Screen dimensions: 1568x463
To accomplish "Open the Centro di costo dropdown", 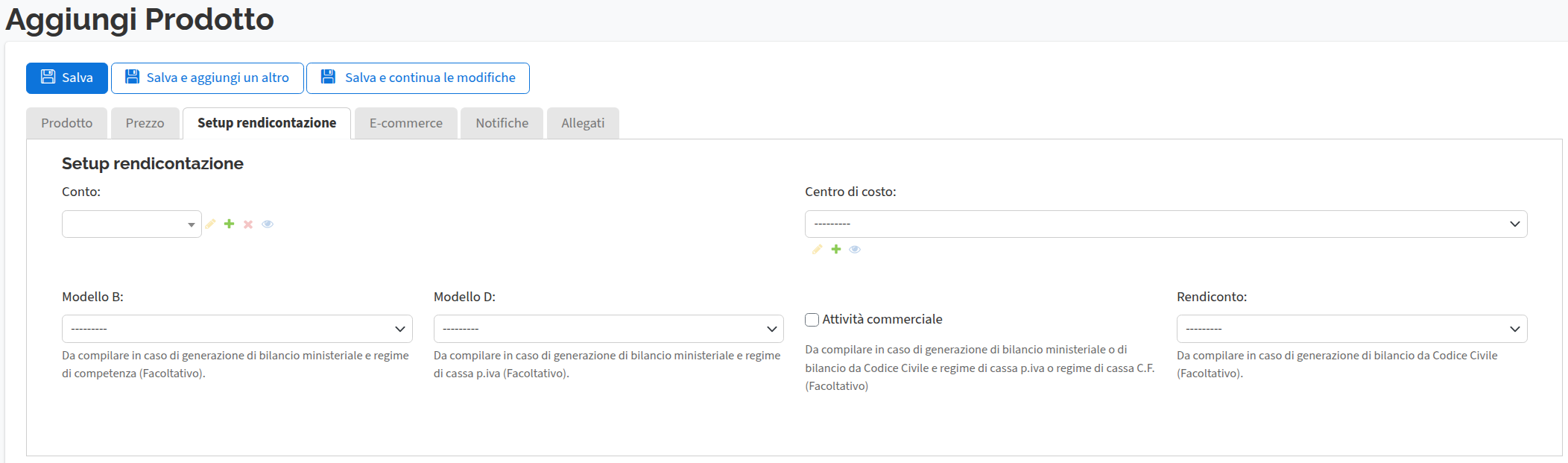I will pos(1166,224).
